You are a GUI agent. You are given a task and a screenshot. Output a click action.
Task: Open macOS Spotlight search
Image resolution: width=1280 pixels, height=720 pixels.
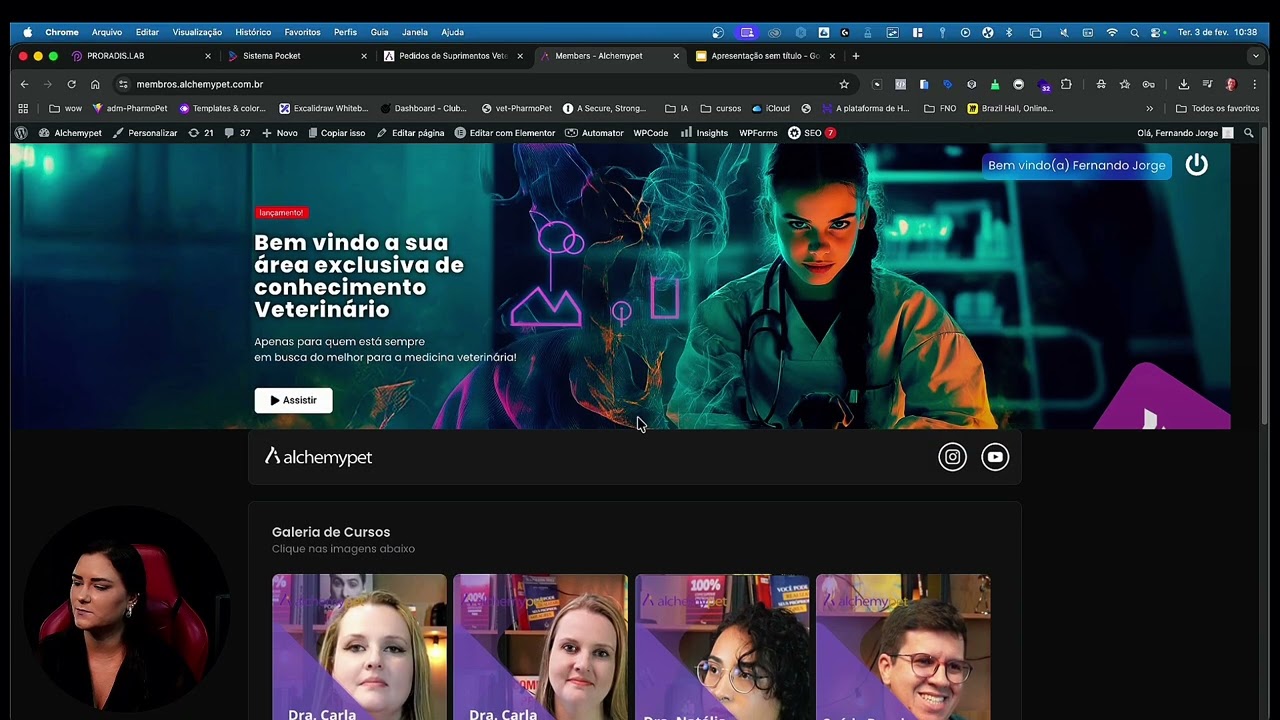coord(1134,32)
